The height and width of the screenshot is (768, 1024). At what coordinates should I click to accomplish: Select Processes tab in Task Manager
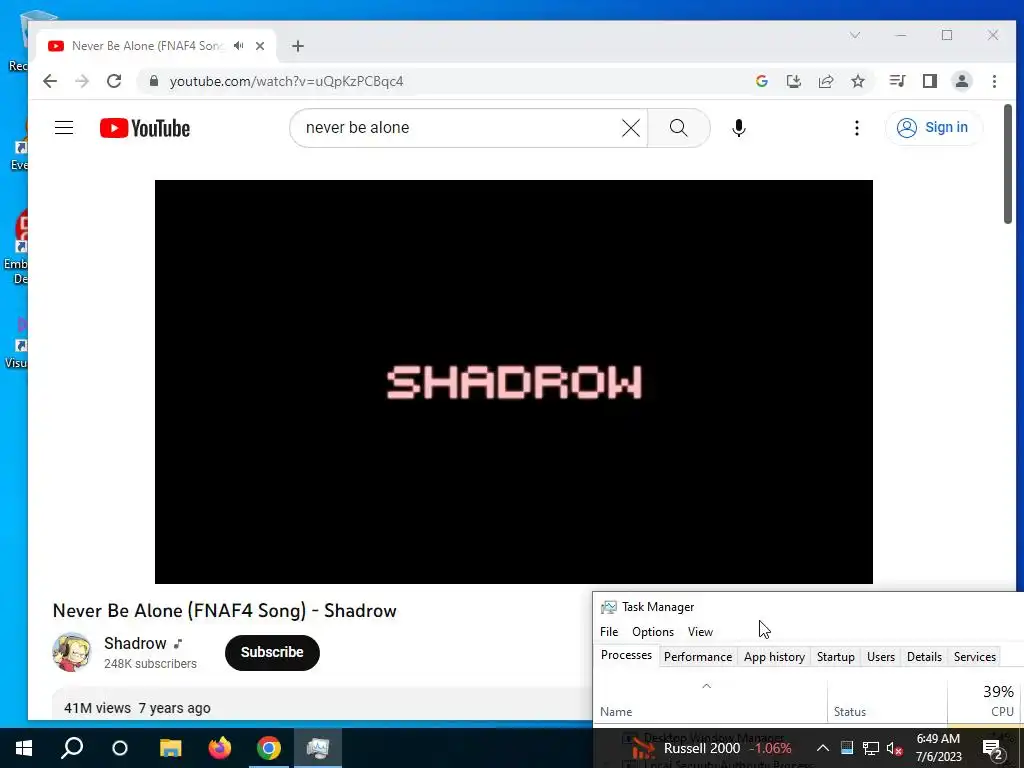[626, 655]
